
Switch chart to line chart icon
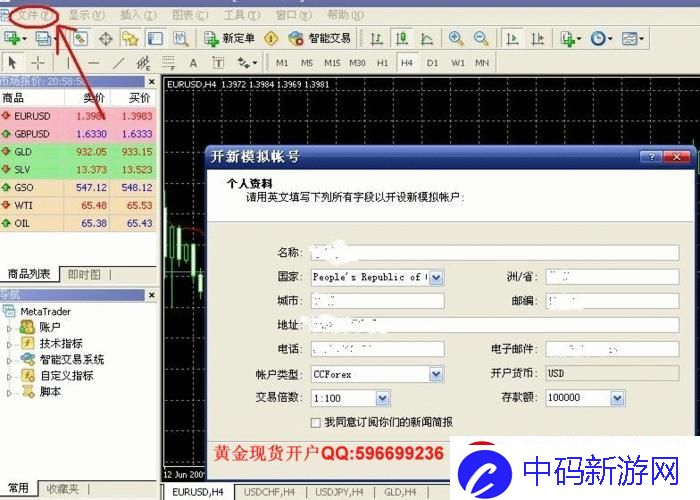point(427,39)
